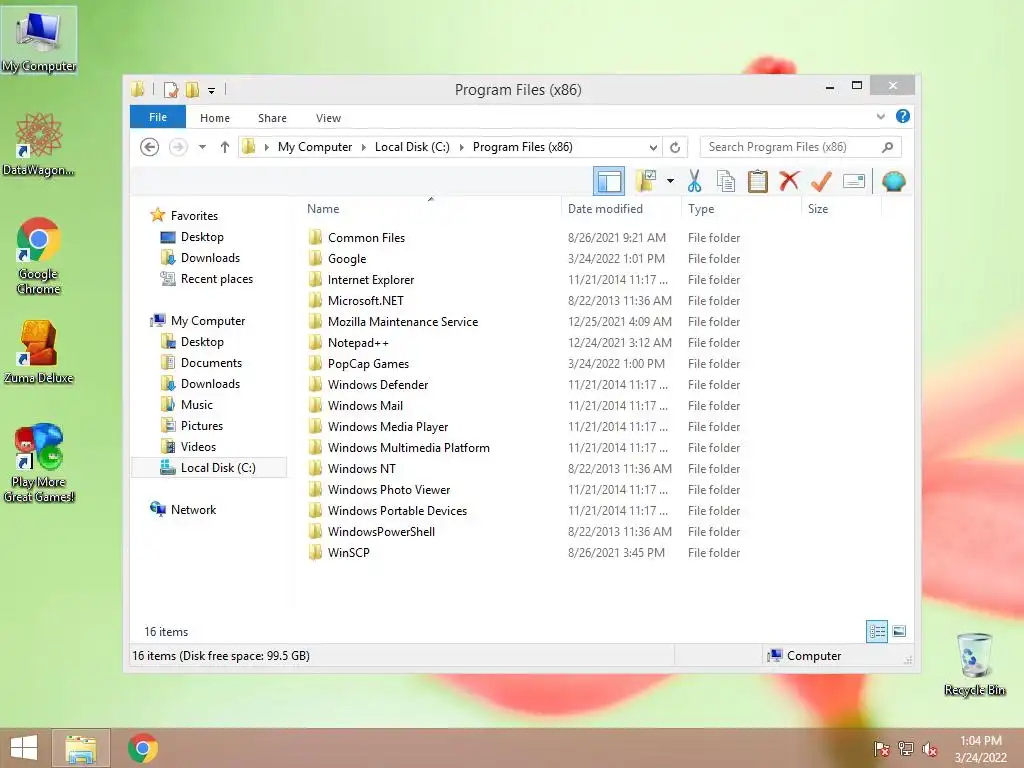Open address bar history dropdown
Screen dimensions: 1024x768
point(652,147)
